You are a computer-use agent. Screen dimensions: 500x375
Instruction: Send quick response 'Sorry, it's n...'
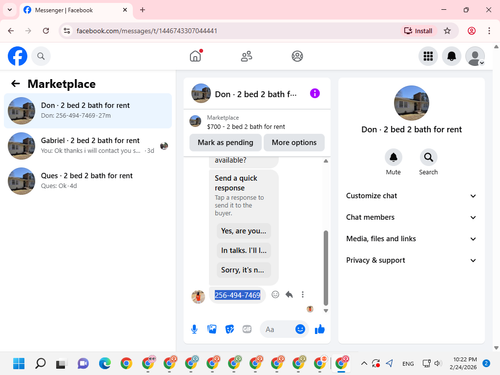pos(244,270)
